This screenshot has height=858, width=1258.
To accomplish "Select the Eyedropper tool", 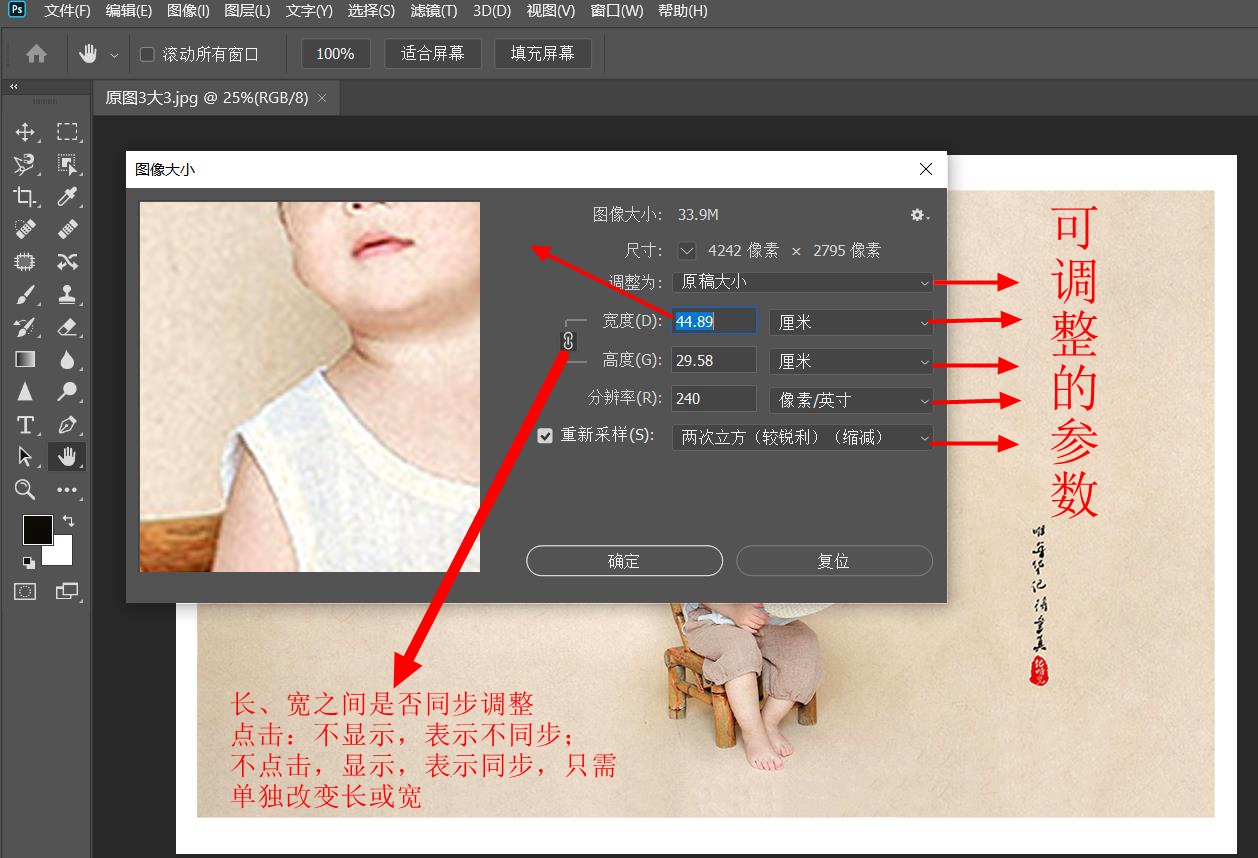I will [65, 196].
